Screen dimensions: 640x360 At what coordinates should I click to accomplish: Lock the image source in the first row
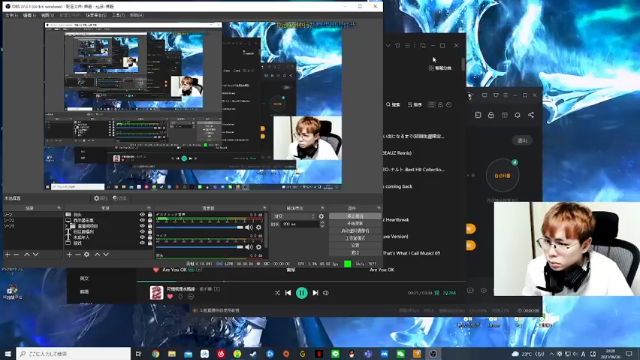tap(150, 214)
